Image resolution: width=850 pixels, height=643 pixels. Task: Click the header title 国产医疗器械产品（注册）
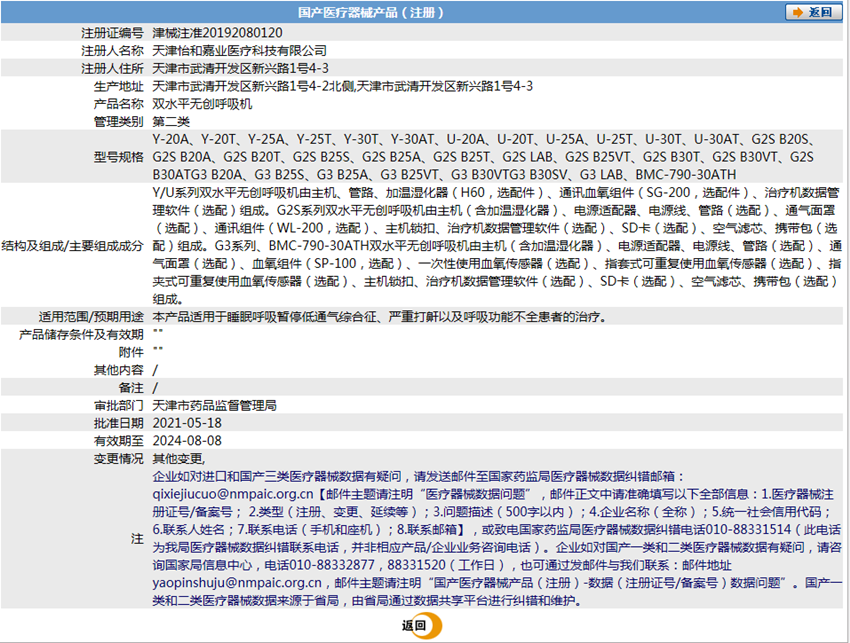[371, 12]
